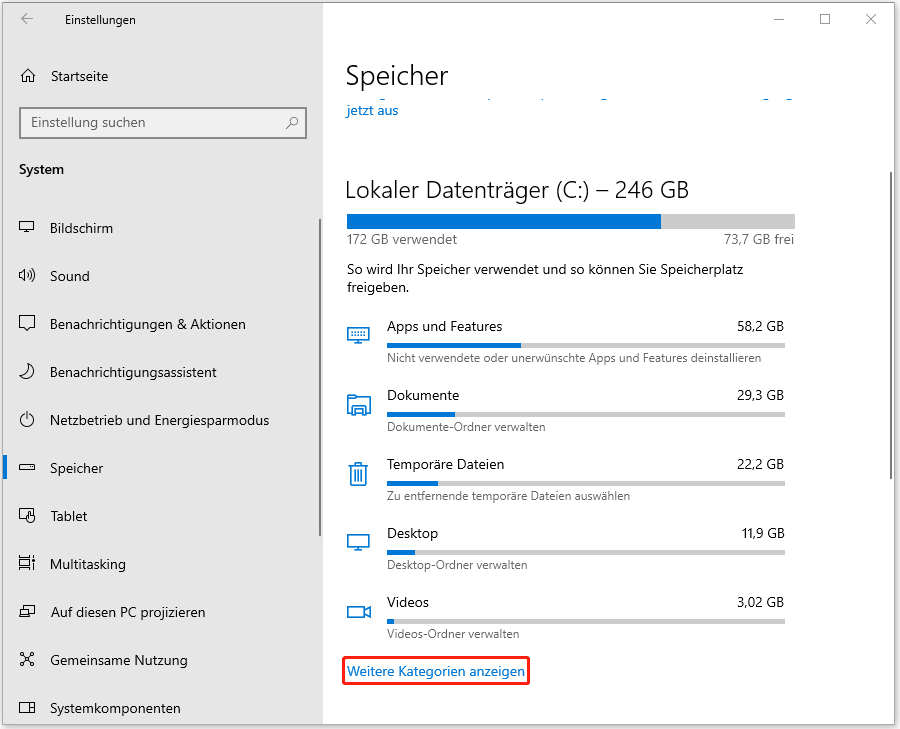Click the C: drive usage bar
The image size is (900, 729).
pos(571,222)
